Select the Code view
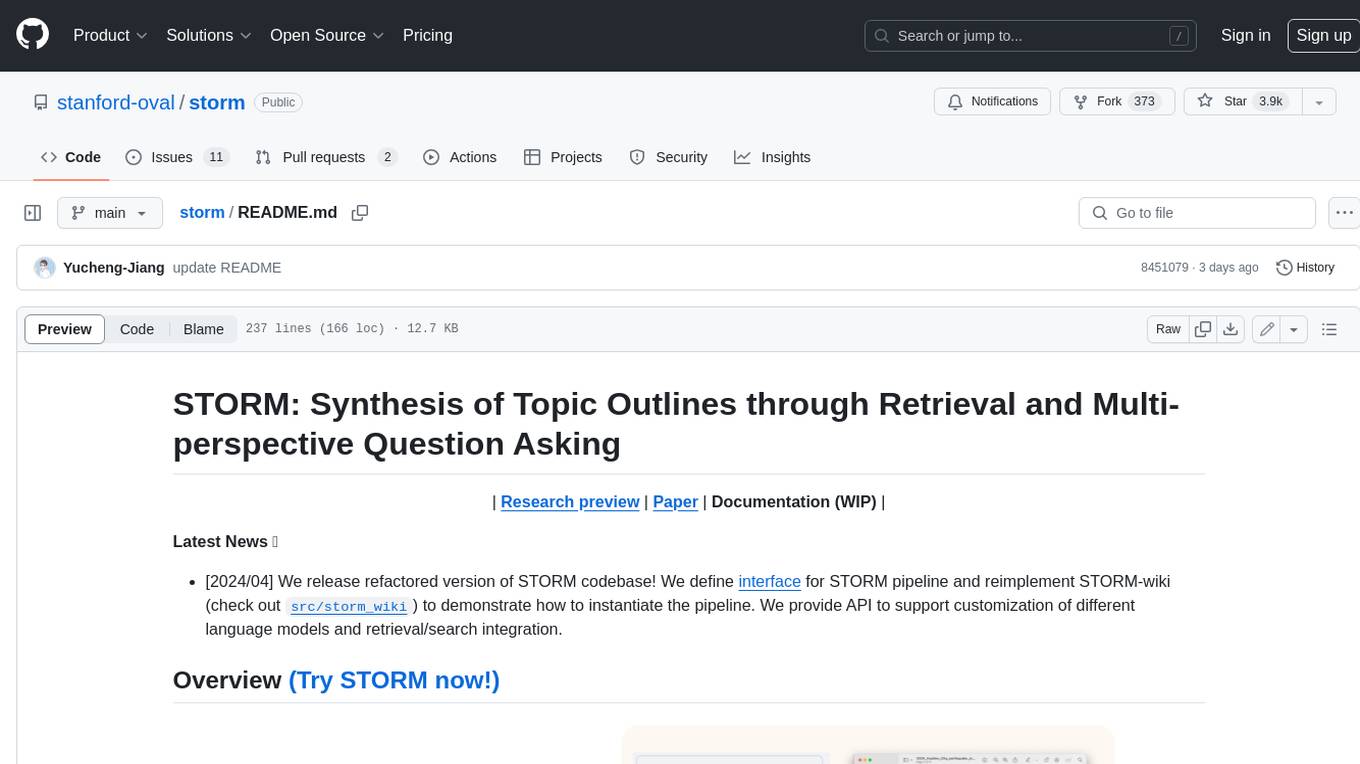The image size is (1360, 764). pos(137,329)
